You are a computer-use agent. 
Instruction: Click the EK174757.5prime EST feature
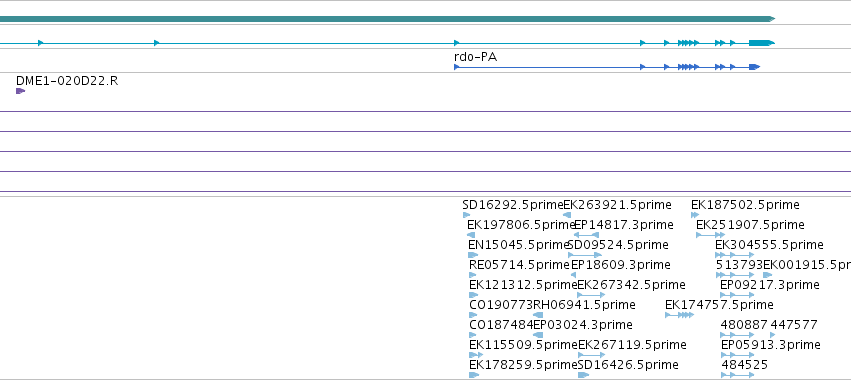coord(679,315)
